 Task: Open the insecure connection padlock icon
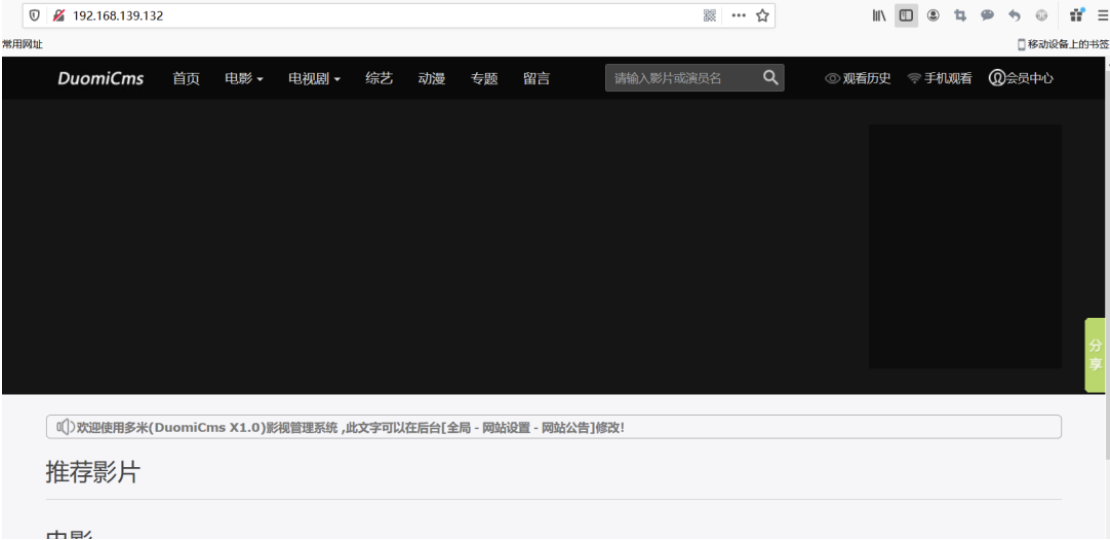(x=58, y=16)
